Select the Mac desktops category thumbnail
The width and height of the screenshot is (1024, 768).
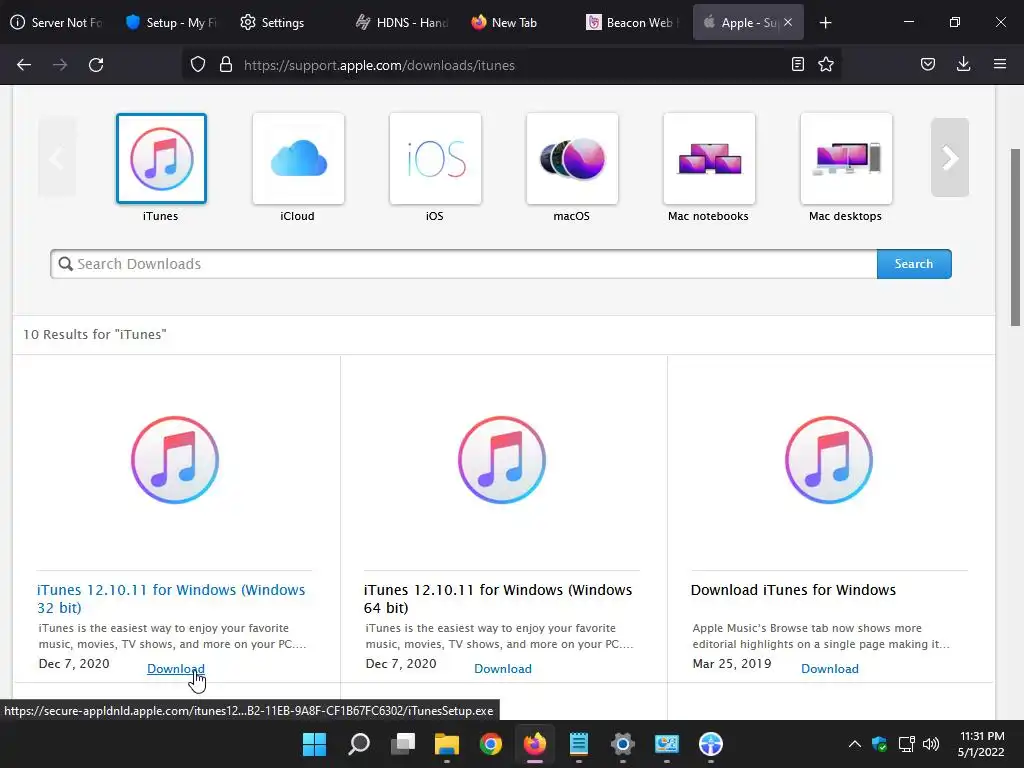[x=846, y=159]
